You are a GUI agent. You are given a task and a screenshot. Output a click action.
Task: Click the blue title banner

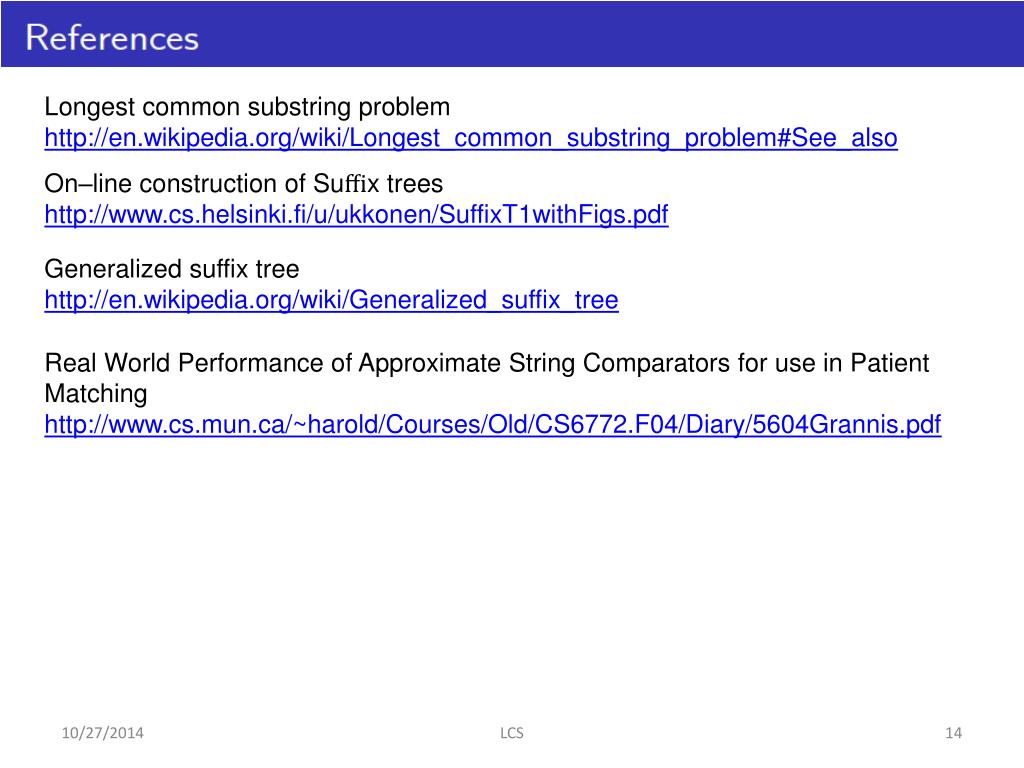pos(512,34)
